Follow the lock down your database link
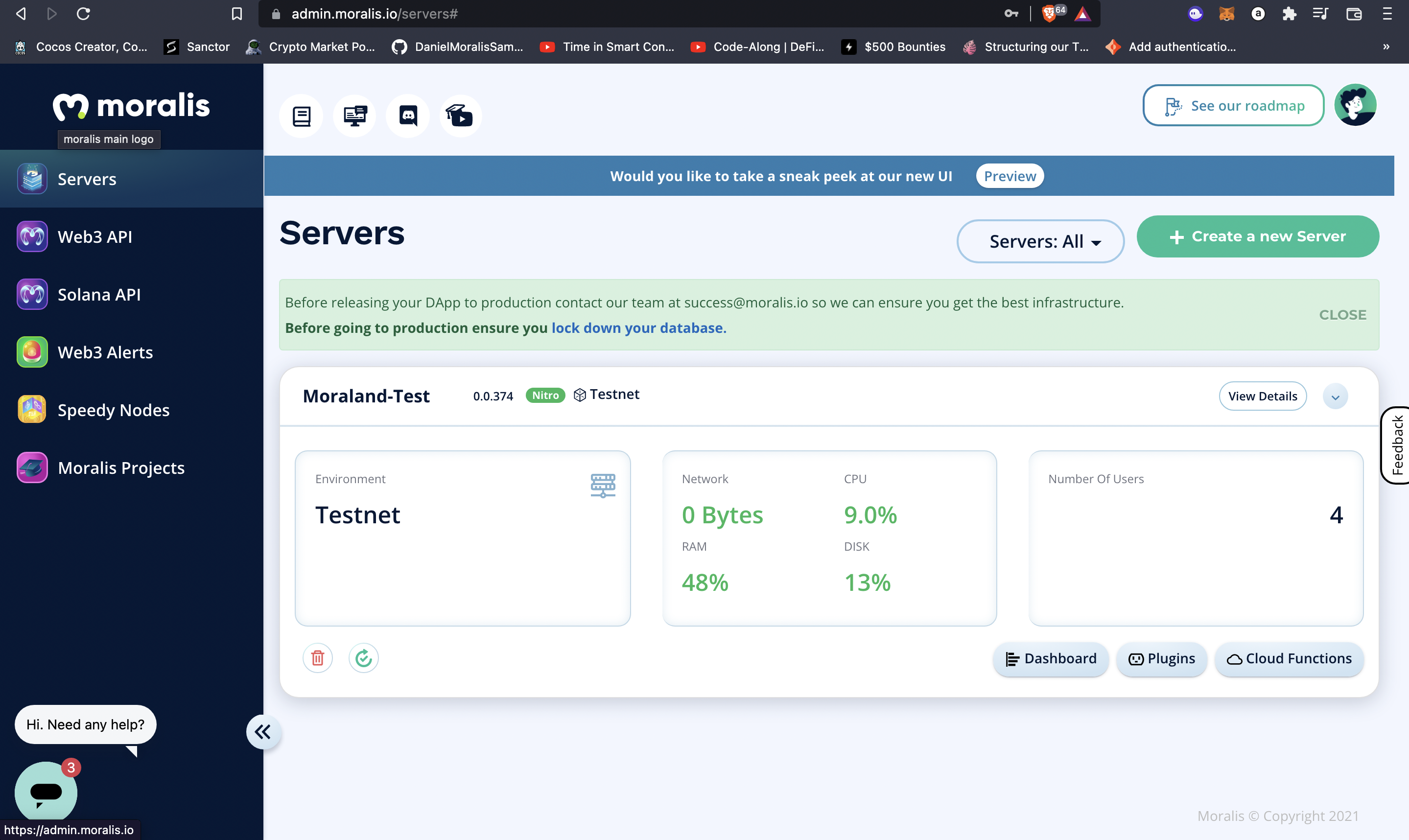This screenshot has height=840, width=1409. click(638, 328)
